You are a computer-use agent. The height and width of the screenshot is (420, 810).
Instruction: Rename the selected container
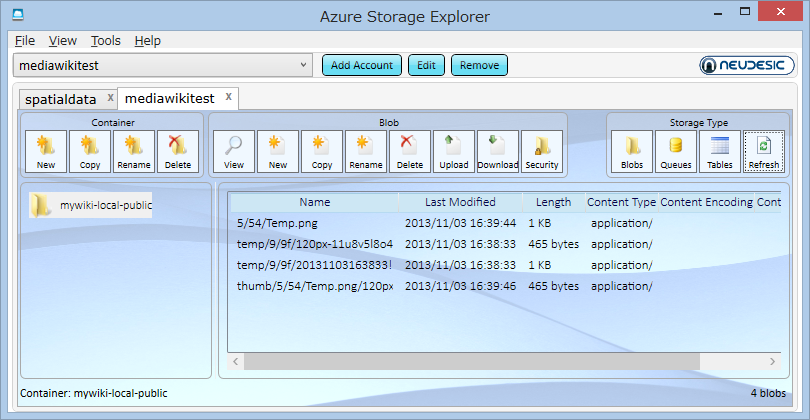click(x=134, y=151)
